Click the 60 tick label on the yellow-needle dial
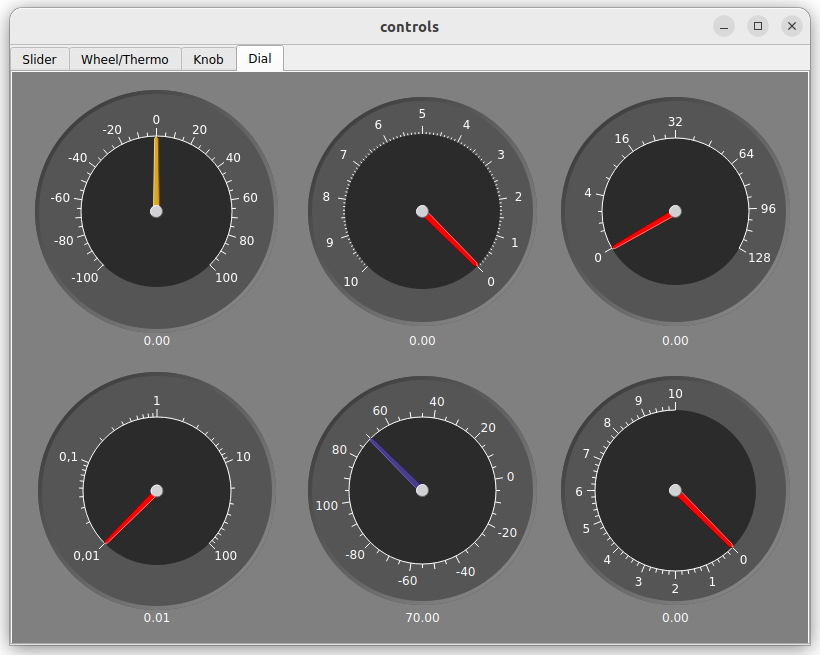The image size is (820, 655). click(x=250, y=198)
